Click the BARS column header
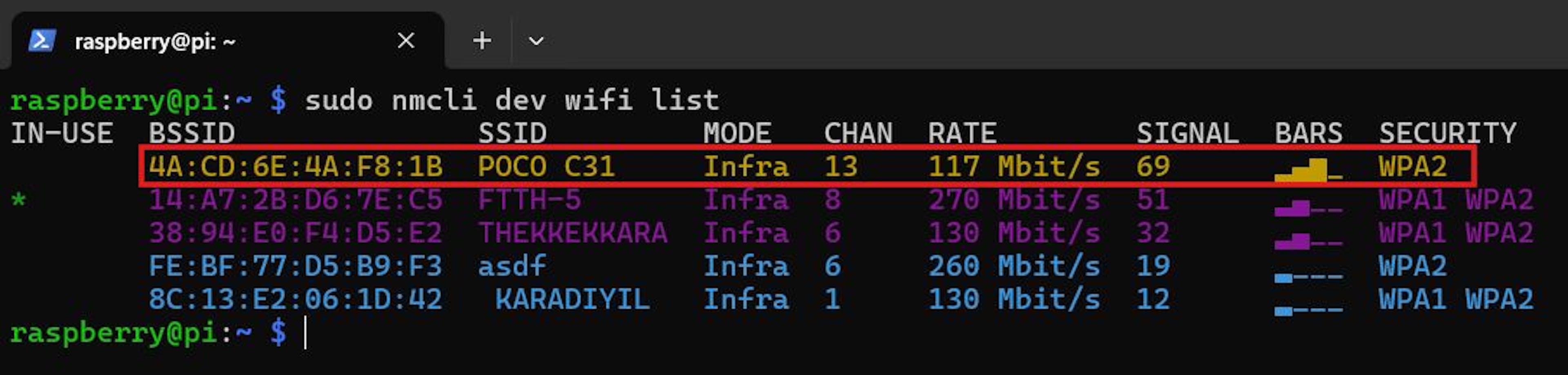 (x=1309, y=133)
